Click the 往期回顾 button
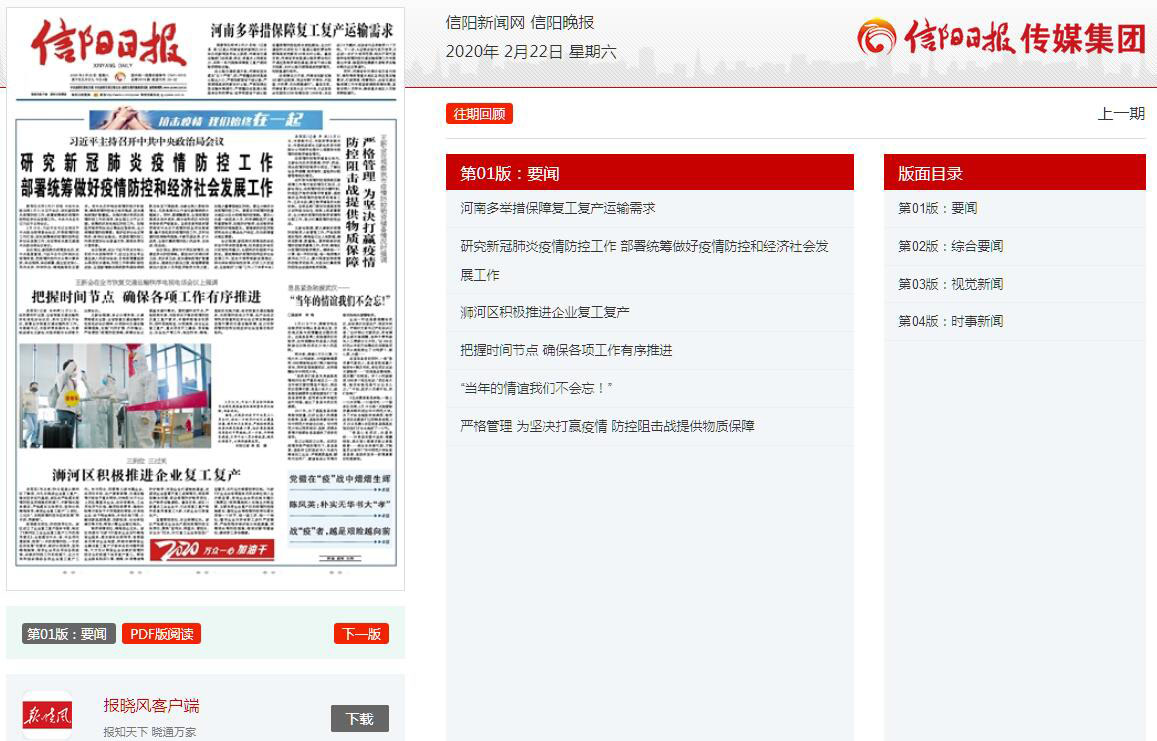Screen dimensions: 1157x741 [x=479, y=114]
